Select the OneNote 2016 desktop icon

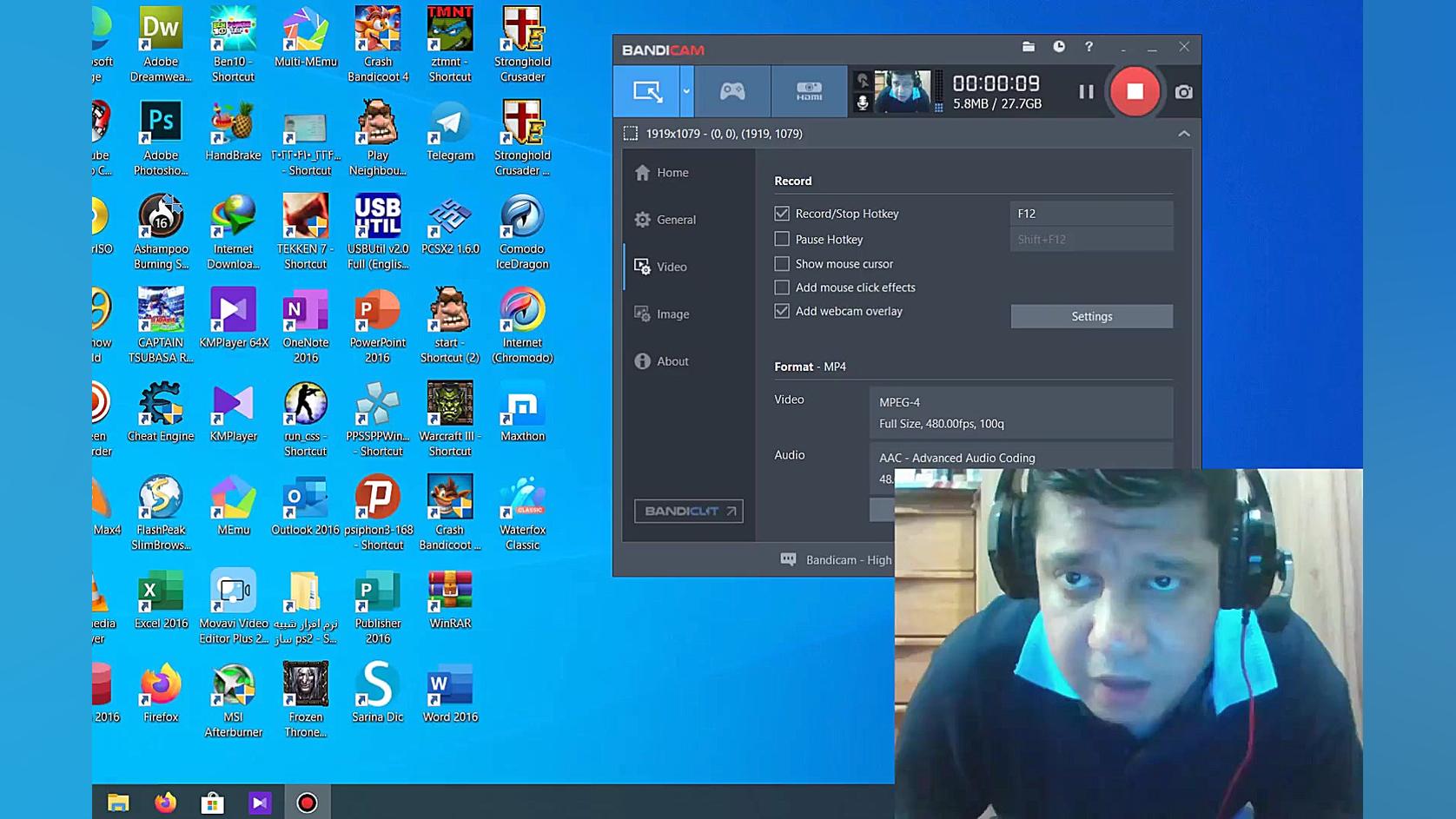[x=306, y=326]
